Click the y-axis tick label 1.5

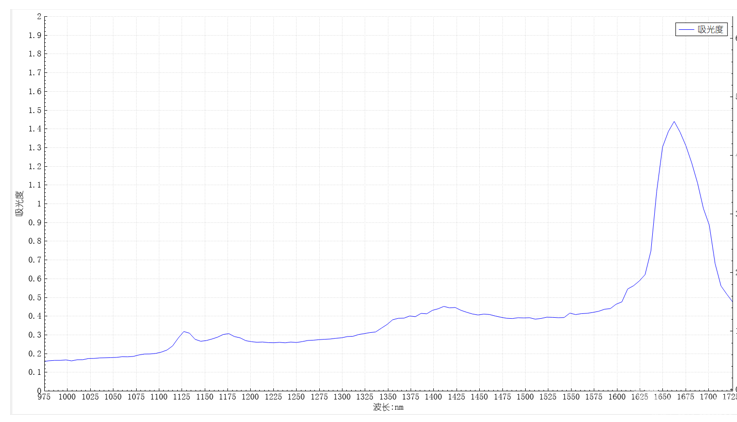[x=35, y=110]
